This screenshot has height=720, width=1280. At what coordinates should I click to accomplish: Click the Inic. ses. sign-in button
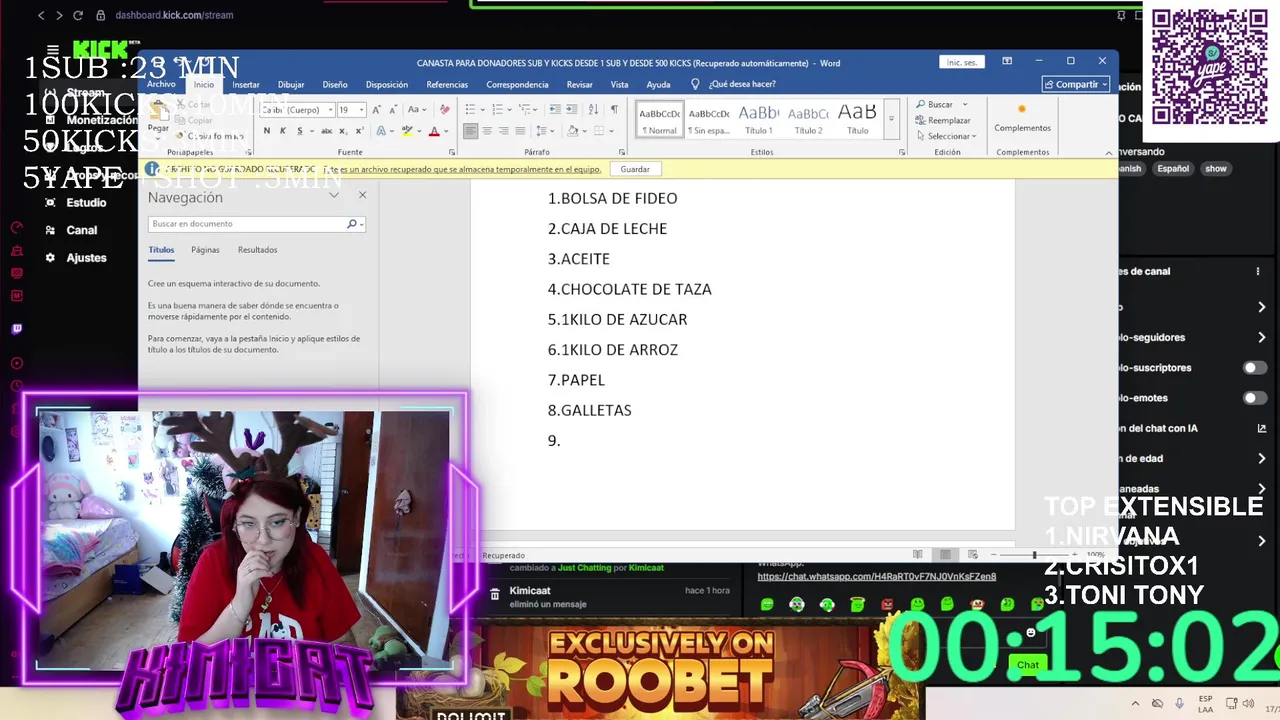962,62
